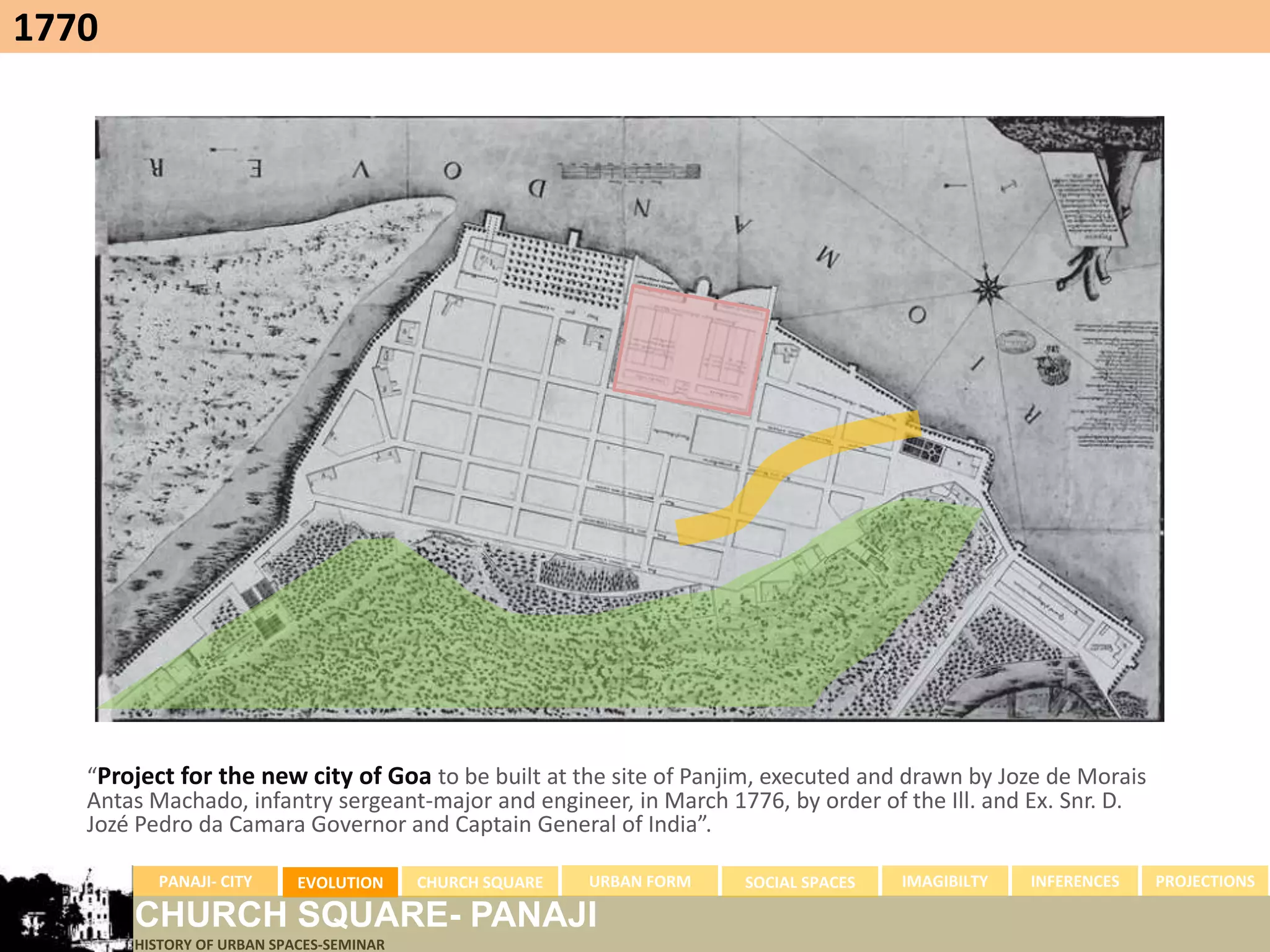Click the 1770 year heading
The height and width of the screenshot is (952, 1270).
[x=56, y=27]
